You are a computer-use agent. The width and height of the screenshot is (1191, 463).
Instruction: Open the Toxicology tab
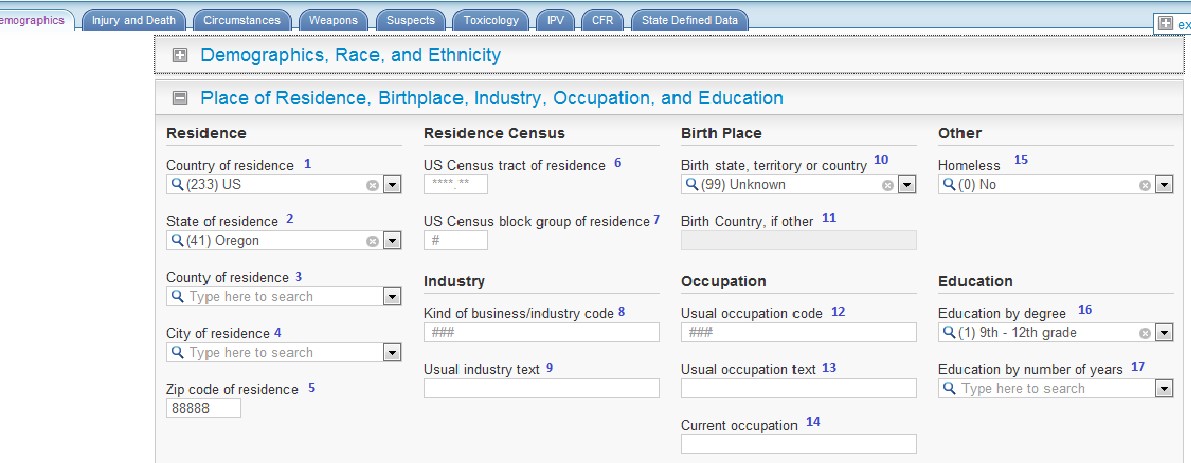coord(492,20)
